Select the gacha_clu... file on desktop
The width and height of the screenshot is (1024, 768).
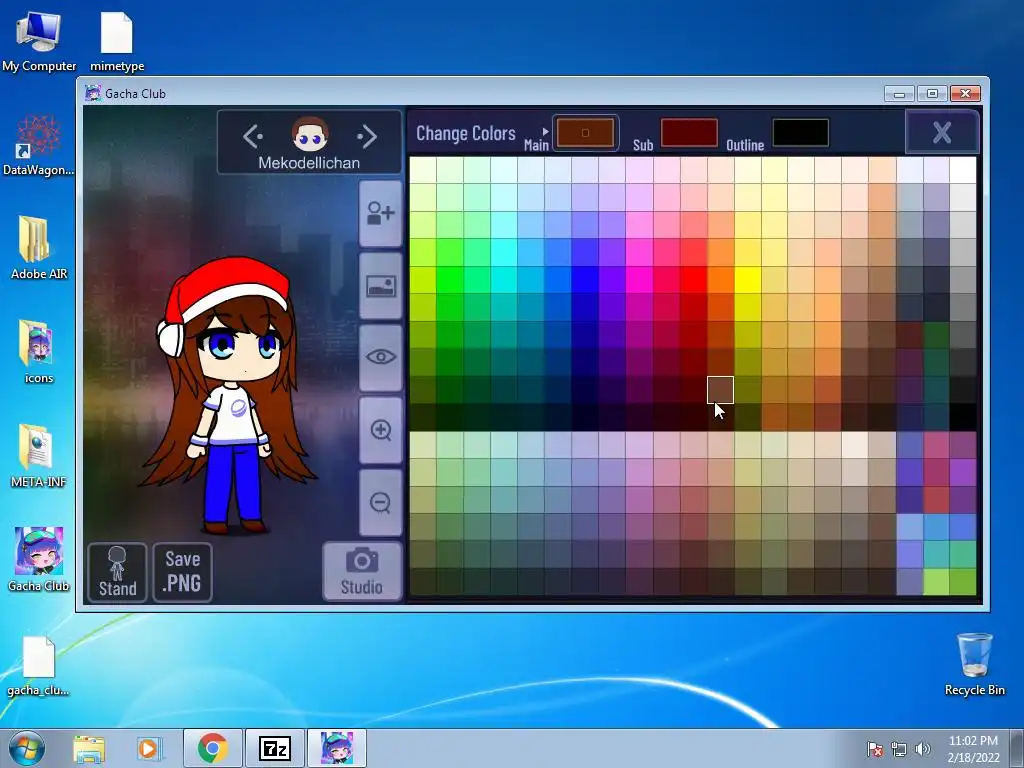pyautogui.click(x=39, y=666)
